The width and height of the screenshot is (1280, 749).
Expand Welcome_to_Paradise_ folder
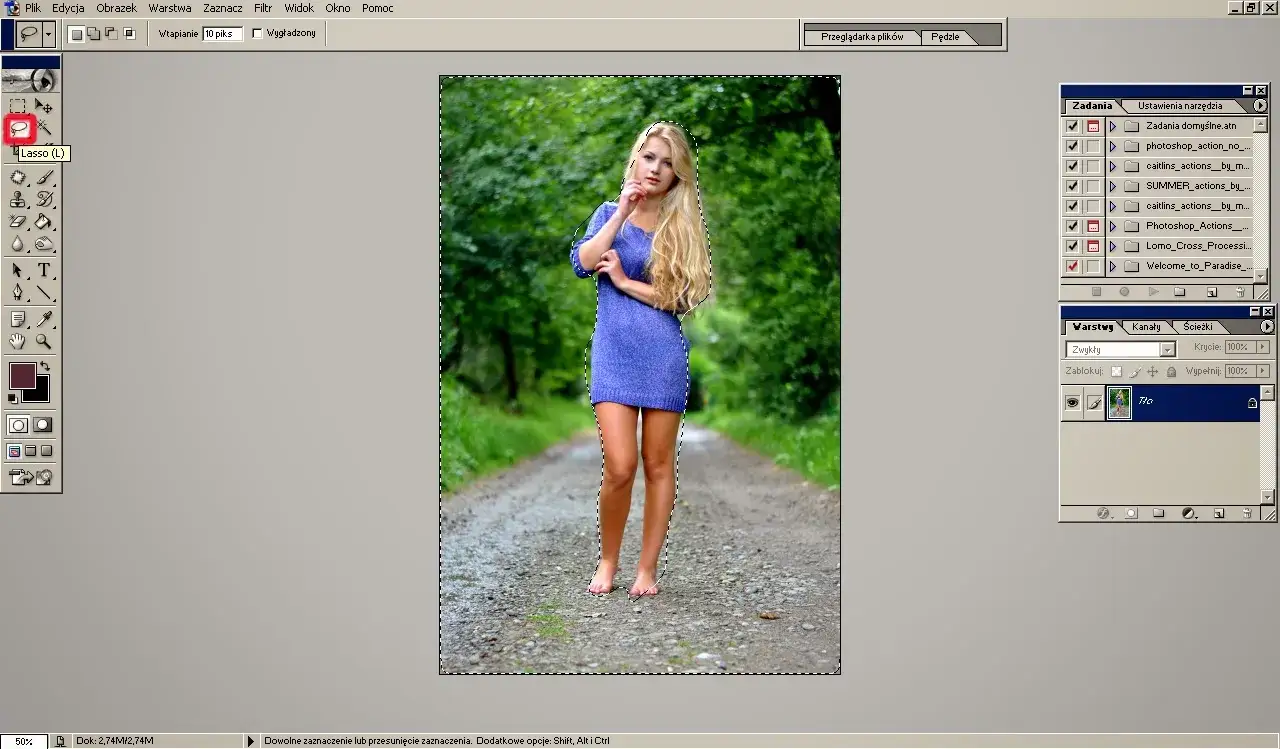coord(1112,266)
